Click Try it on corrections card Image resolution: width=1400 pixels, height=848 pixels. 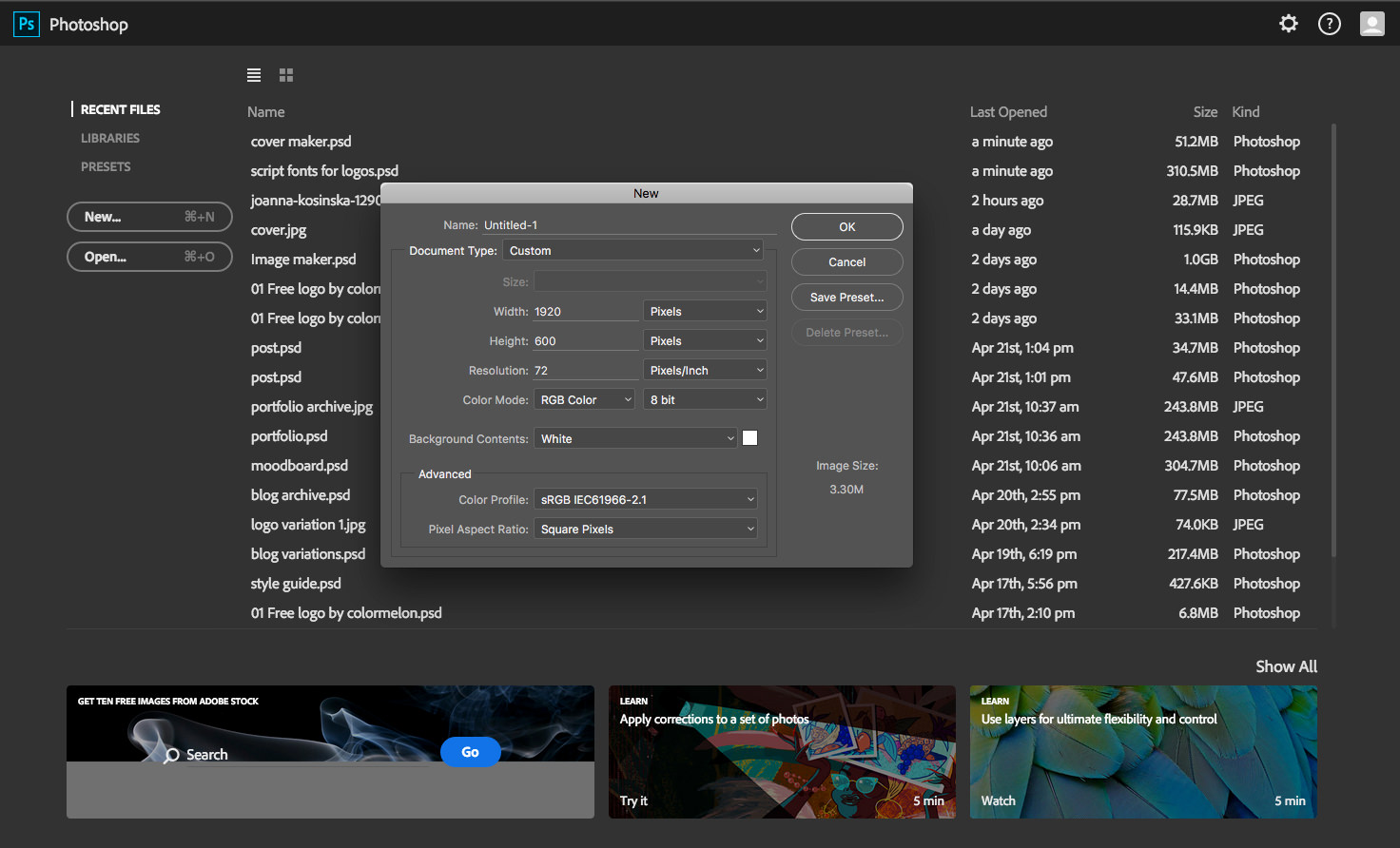click(x=633, y=800)
